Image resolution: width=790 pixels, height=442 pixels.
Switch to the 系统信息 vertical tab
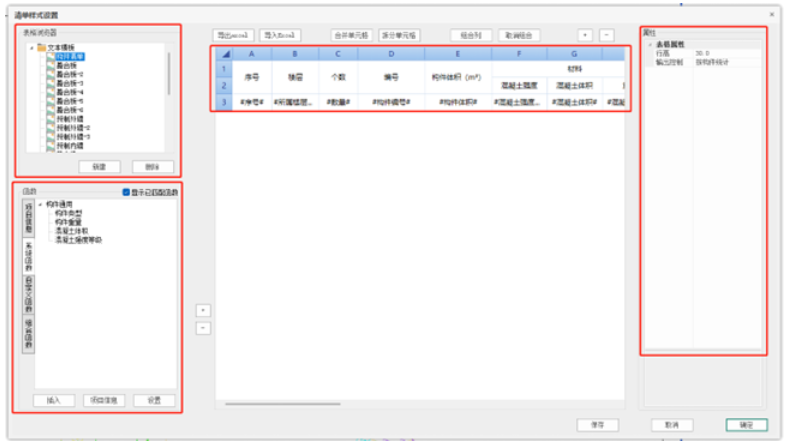[29, 256]
